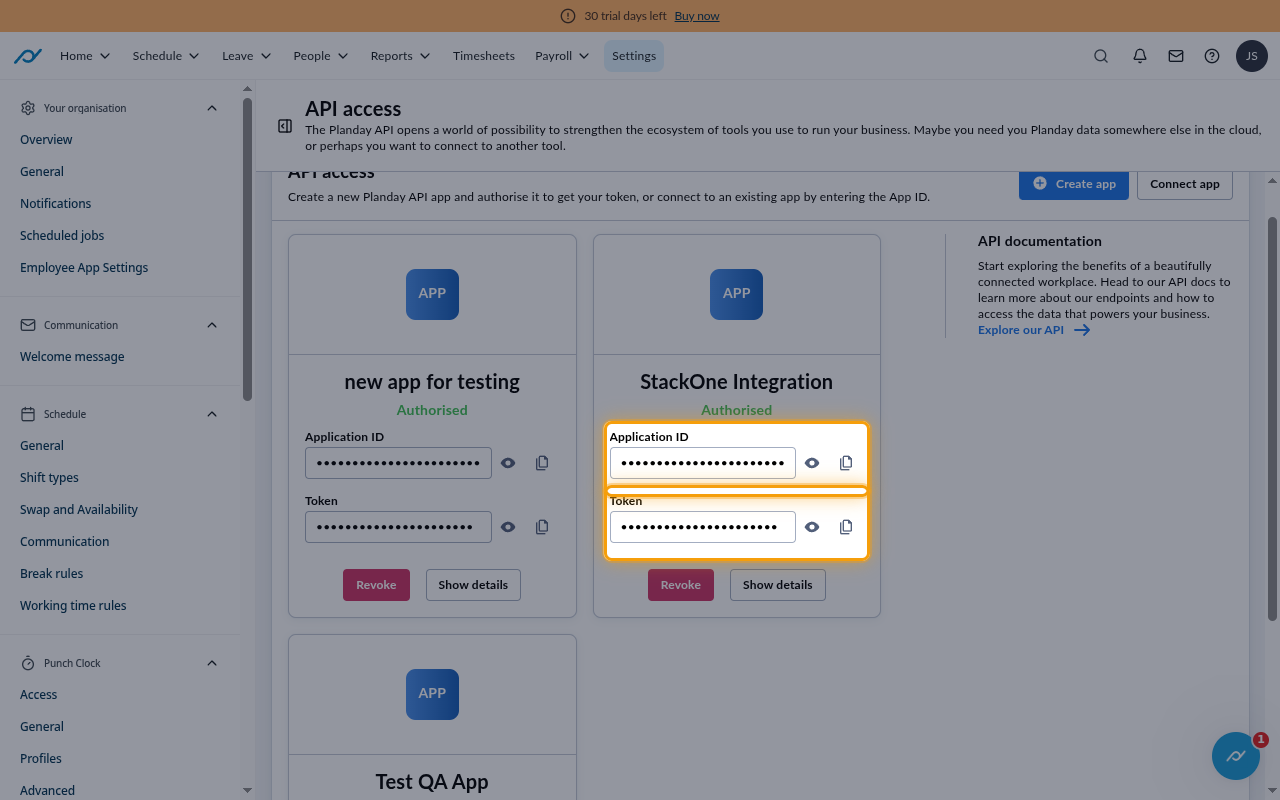Collapse the Your organisation section chevron
Image resolution: width=1280 pixels, height=800 pixels.
point(212,108)
